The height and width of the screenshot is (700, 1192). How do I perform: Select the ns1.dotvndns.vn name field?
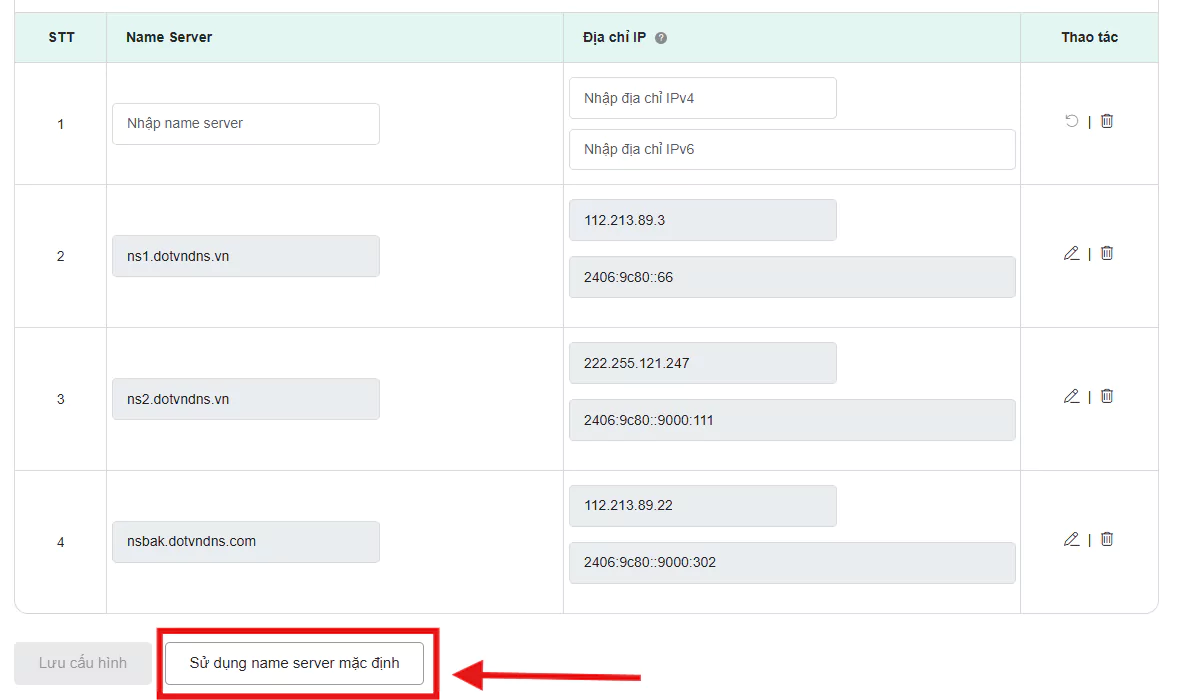[x=245, y=256]
